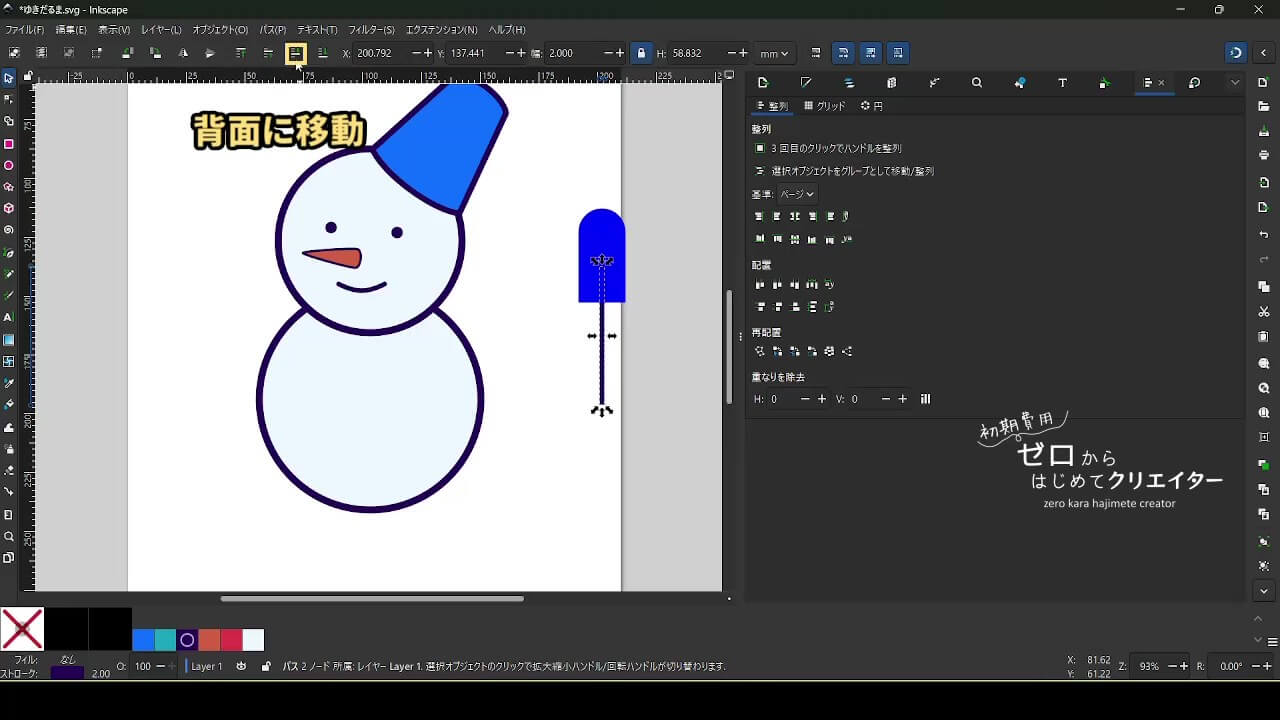Enable align handles on third click
Image resolution: width=1280 pixels, height=720 pixels.
(x=760, y=148)
